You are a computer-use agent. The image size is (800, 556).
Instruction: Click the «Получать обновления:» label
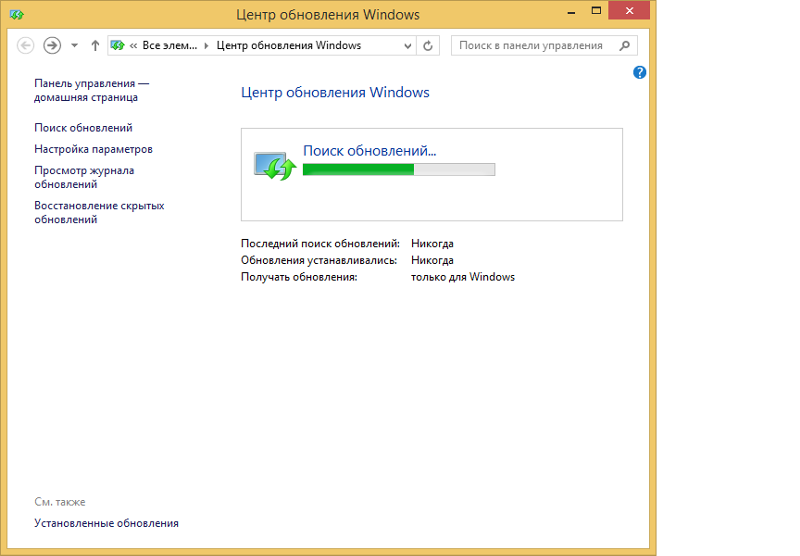[299, 277]
